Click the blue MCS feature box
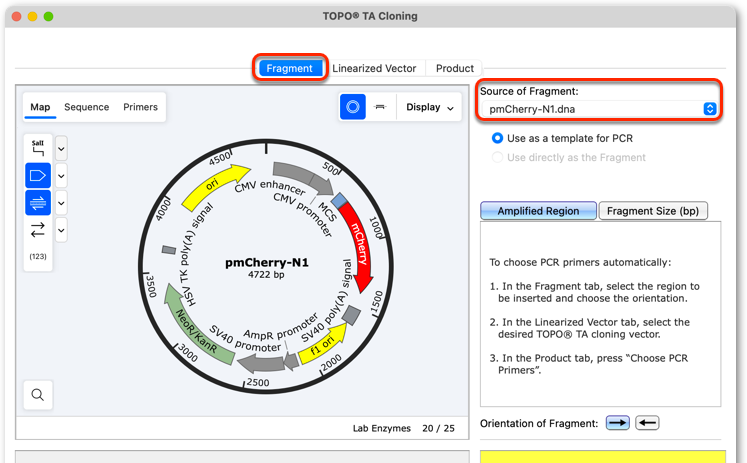The width and height of the screenshot is (747, 463). click(339, 200)
